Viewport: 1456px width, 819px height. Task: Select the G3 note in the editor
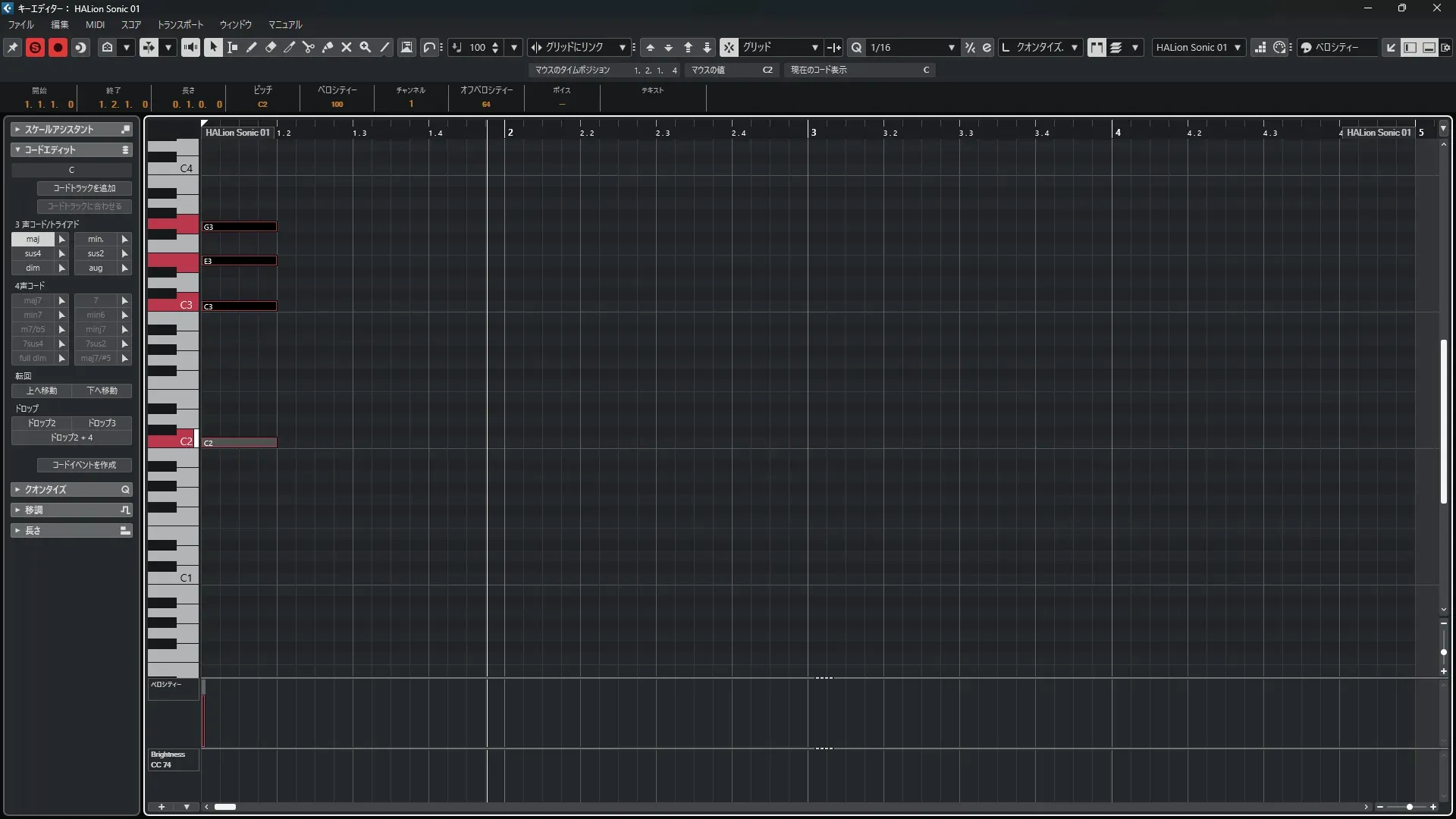point(239,227)
